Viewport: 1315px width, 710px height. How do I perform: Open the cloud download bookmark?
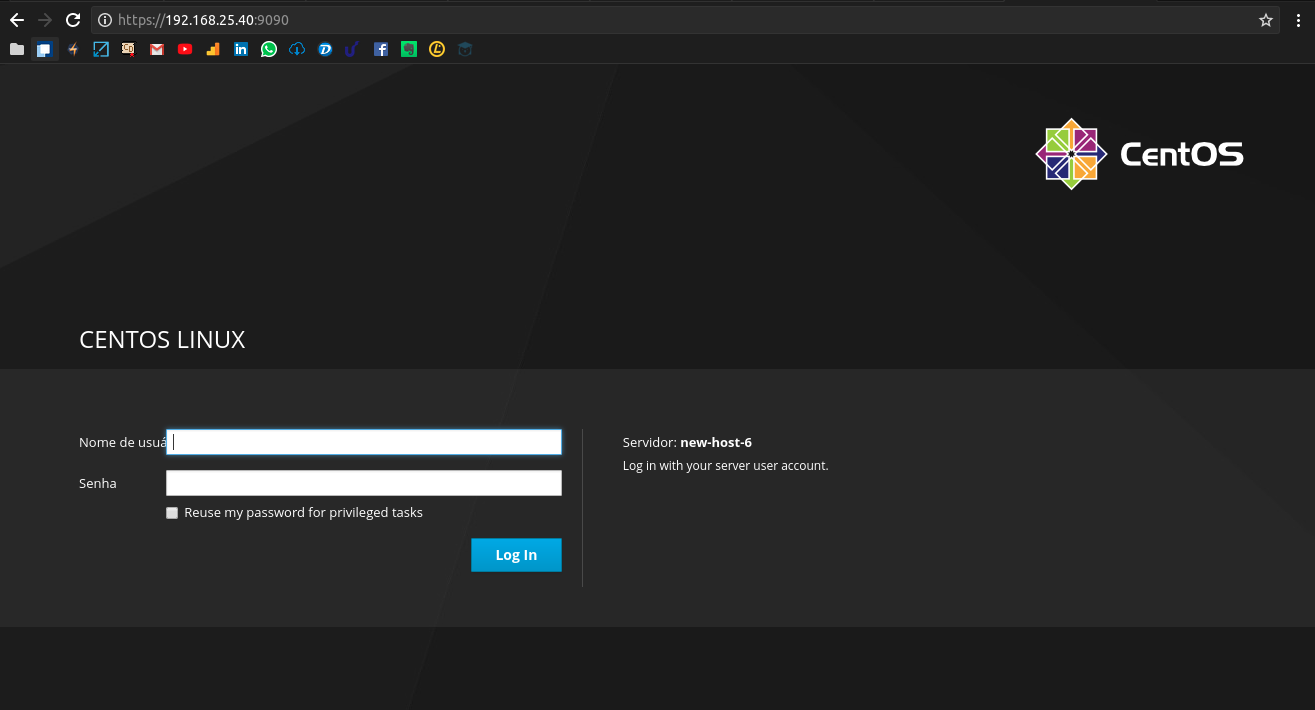297,49
